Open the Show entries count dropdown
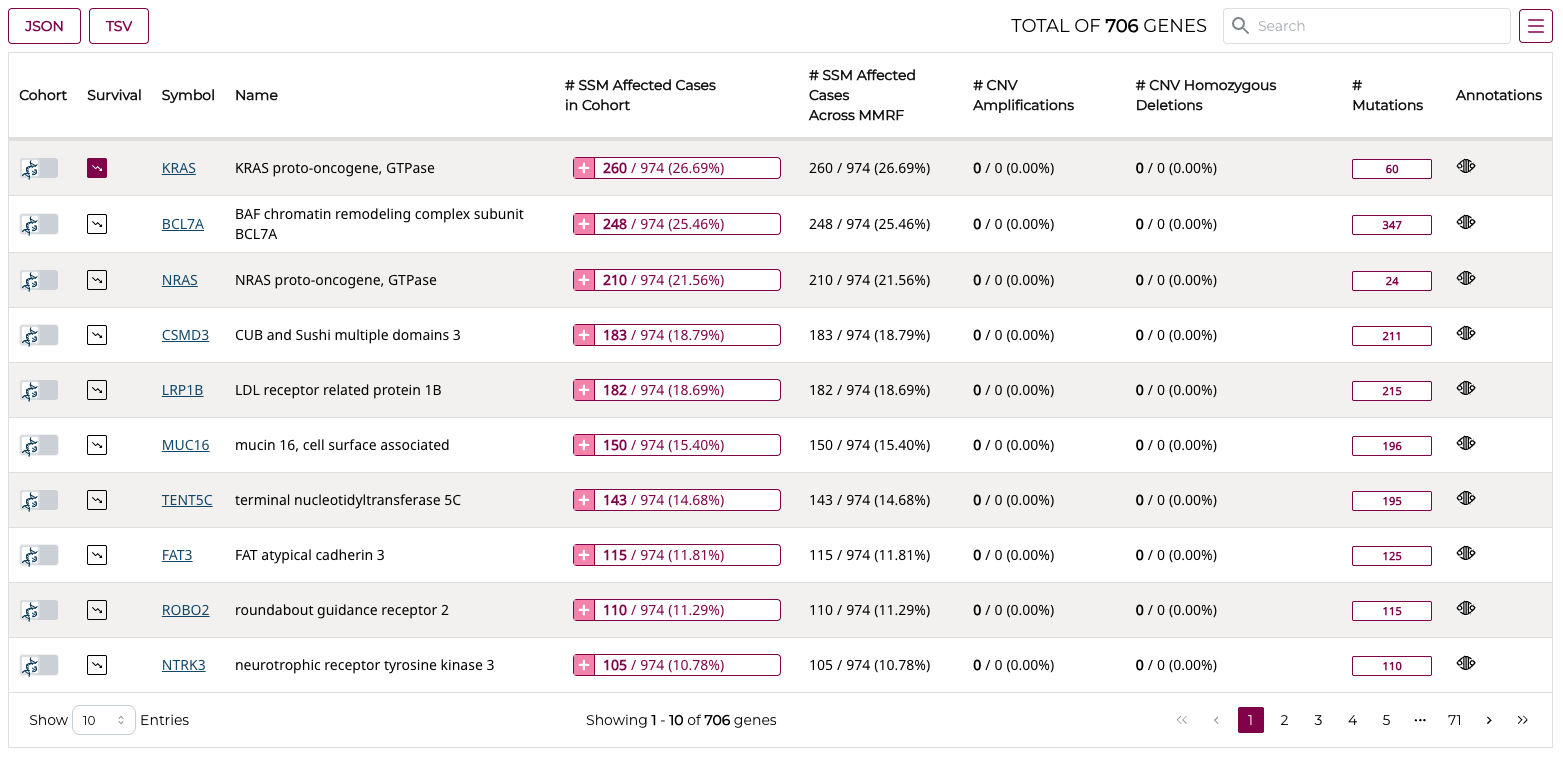This screenshot has width=1563, height=757. click(103, 720)
